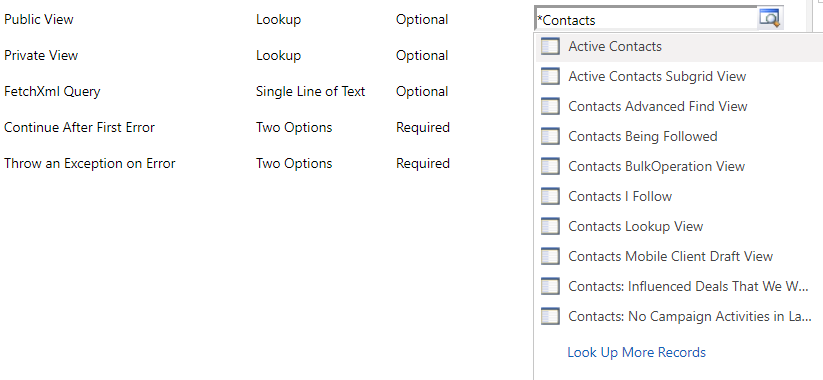This screenshot has width=823, height=380.
Task: Click icon beside Contacts Being Followed
Action: [550, 136]
